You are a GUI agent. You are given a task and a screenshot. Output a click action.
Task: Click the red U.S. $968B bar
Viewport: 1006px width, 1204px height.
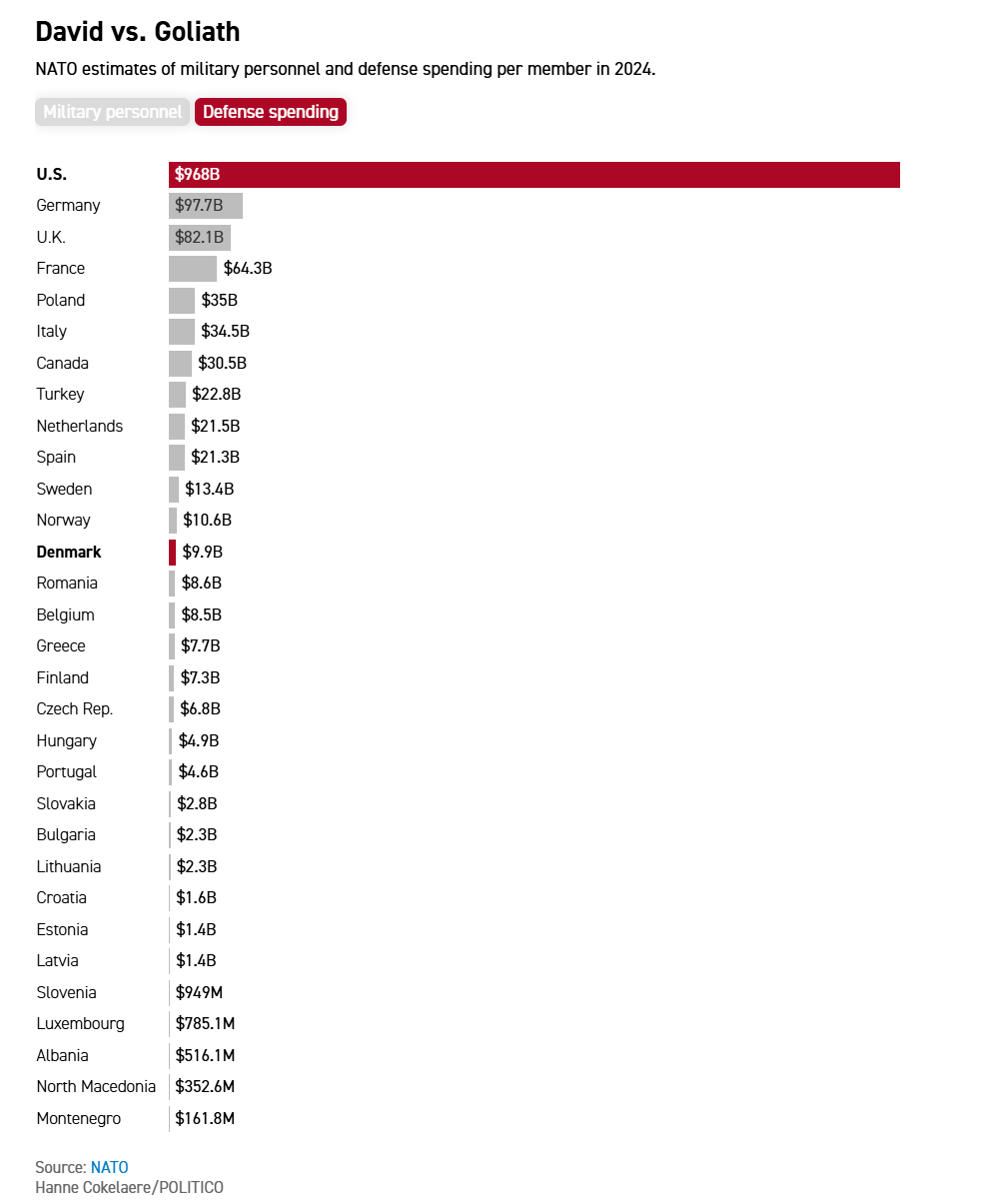pyautogui.click(x=534, y=174)
